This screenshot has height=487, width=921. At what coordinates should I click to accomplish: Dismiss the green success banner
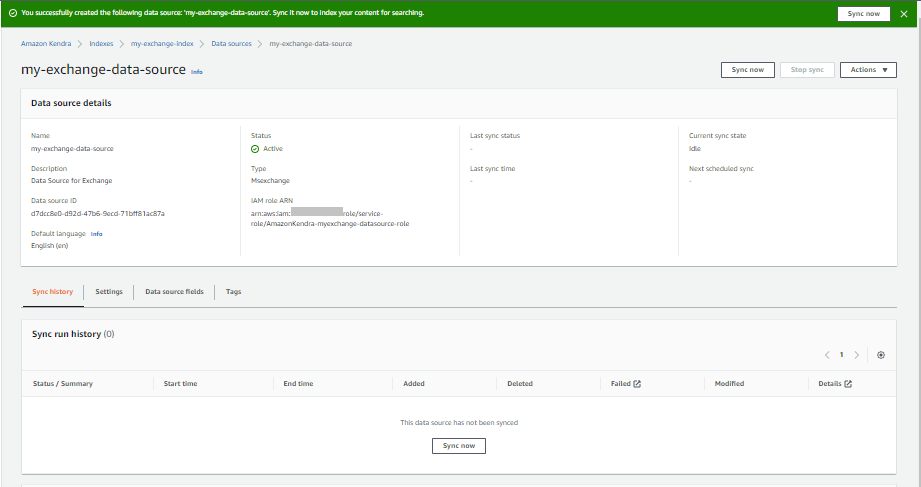[x=903, y=14]
